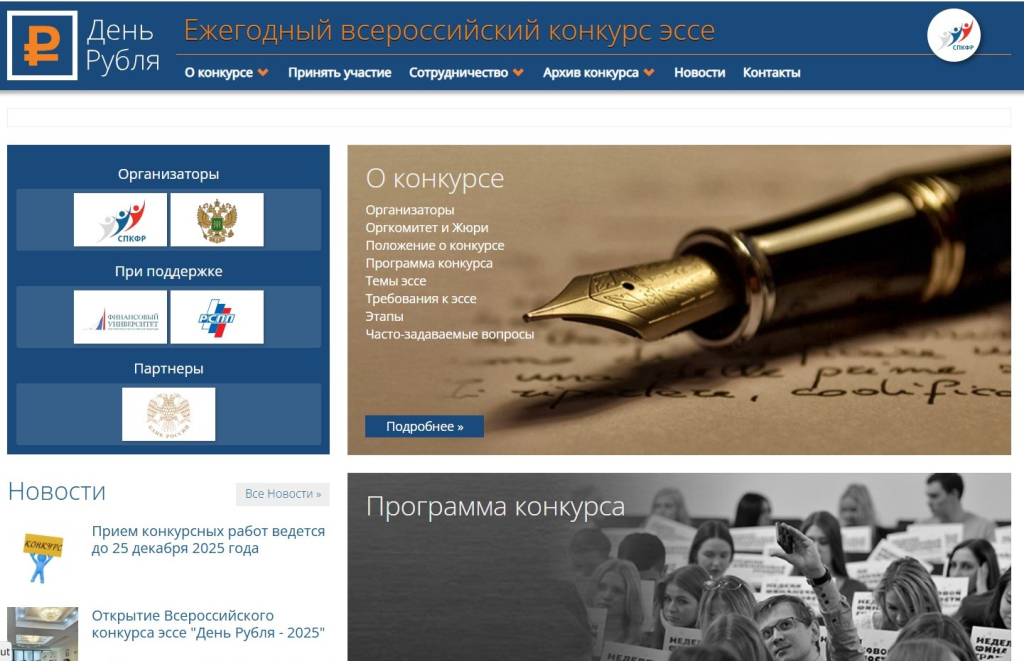Go to the Контакты menu item
Image resolution: width=1024 pixels, height=661 pixels.
[x=771, y=73]
